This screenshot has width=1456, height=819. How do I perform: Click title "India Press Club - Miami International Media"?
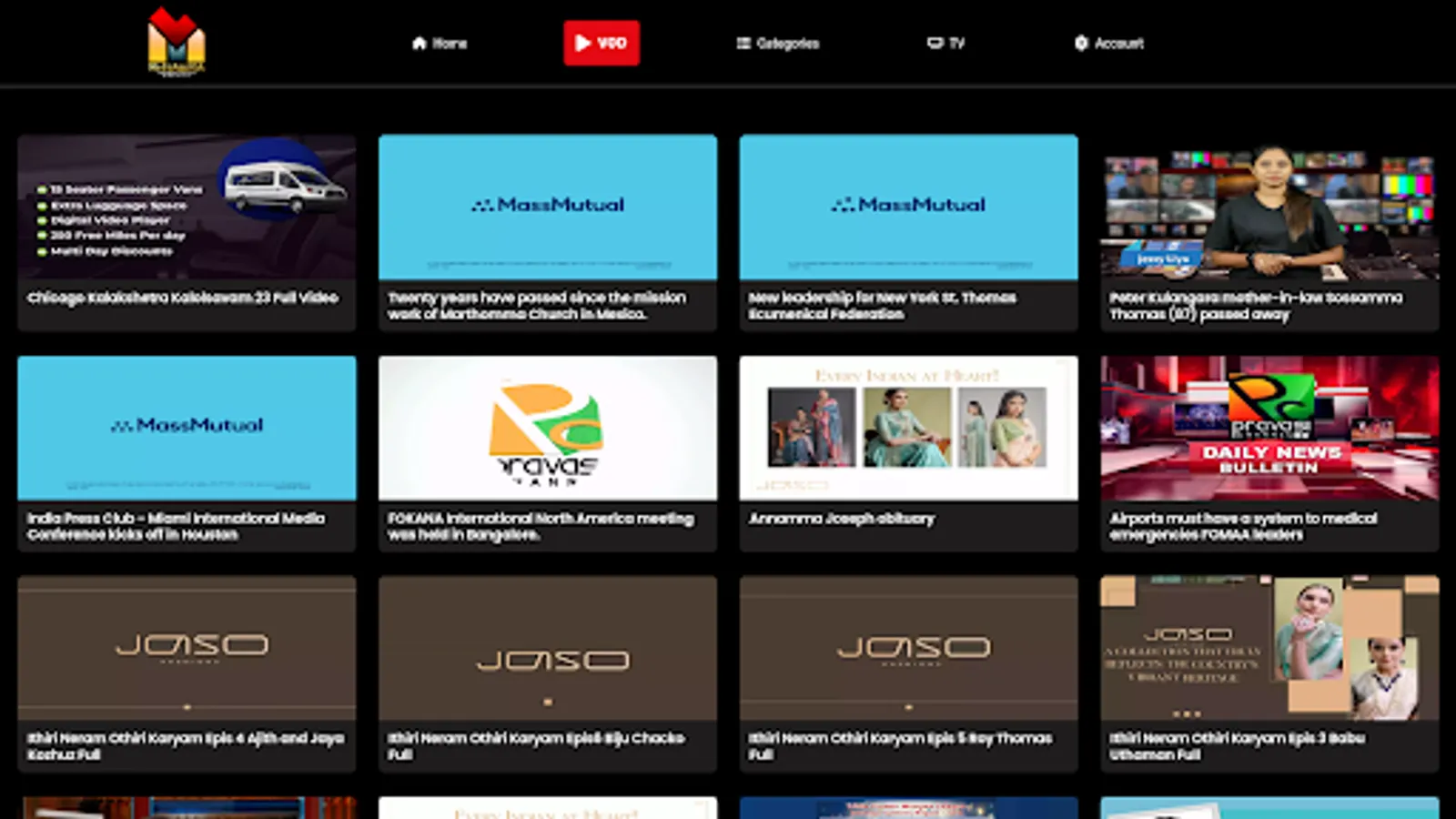176,526
